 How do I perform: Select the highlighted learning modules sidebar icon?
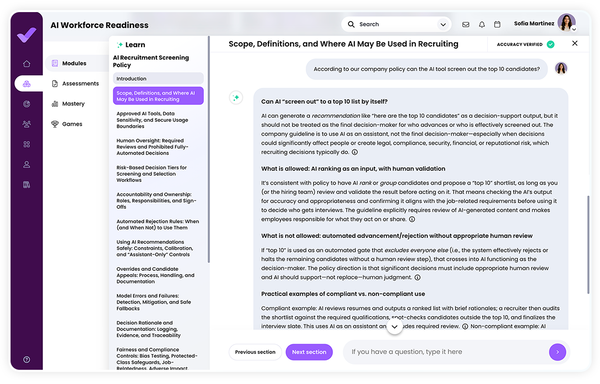pos(26,83)
